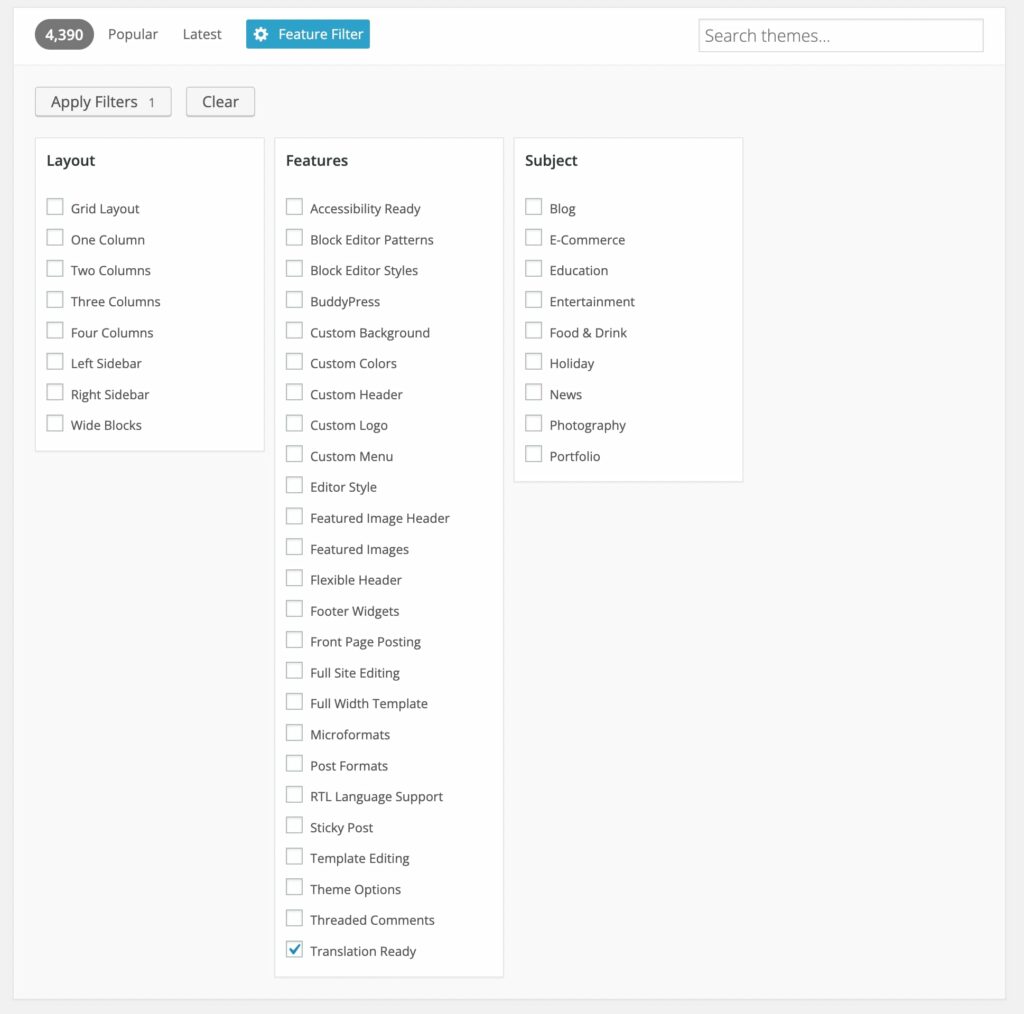Tick the Two Columns layout checkbox
Viewport: 1024px width, 1014px height.
(55, 269)
